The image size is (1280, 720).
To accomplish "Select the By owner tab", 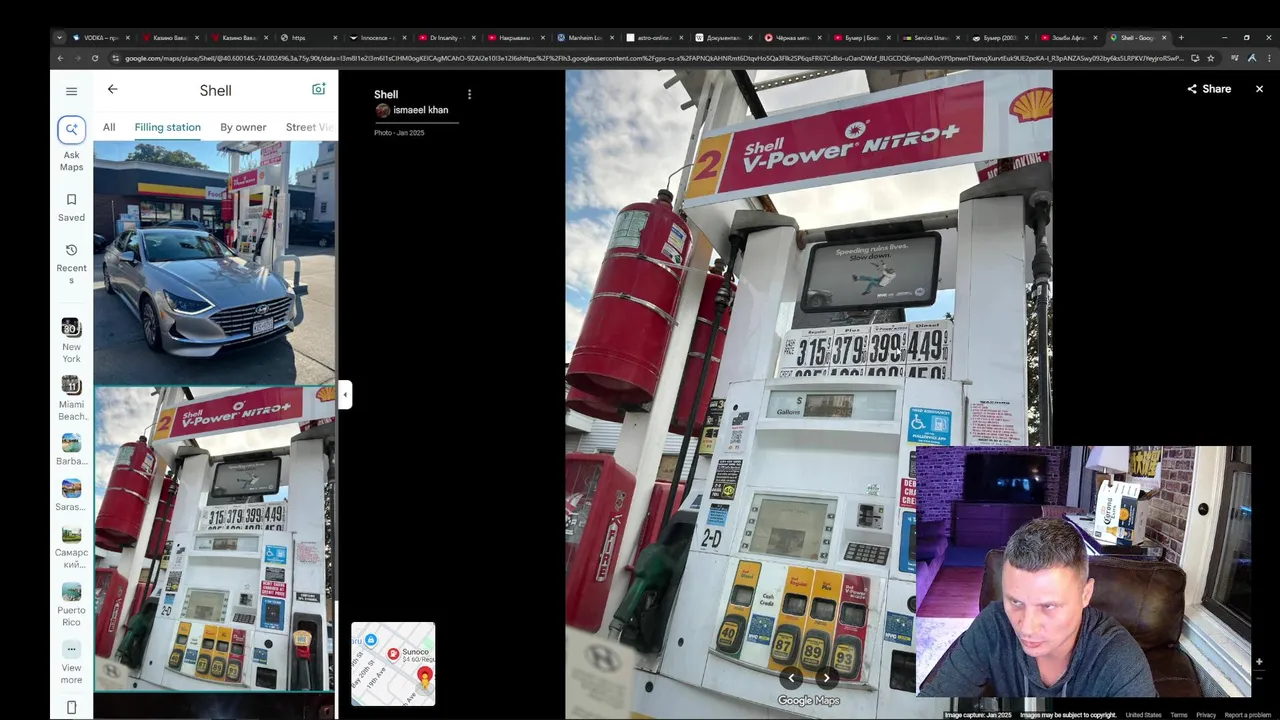I will pos(243,127).
